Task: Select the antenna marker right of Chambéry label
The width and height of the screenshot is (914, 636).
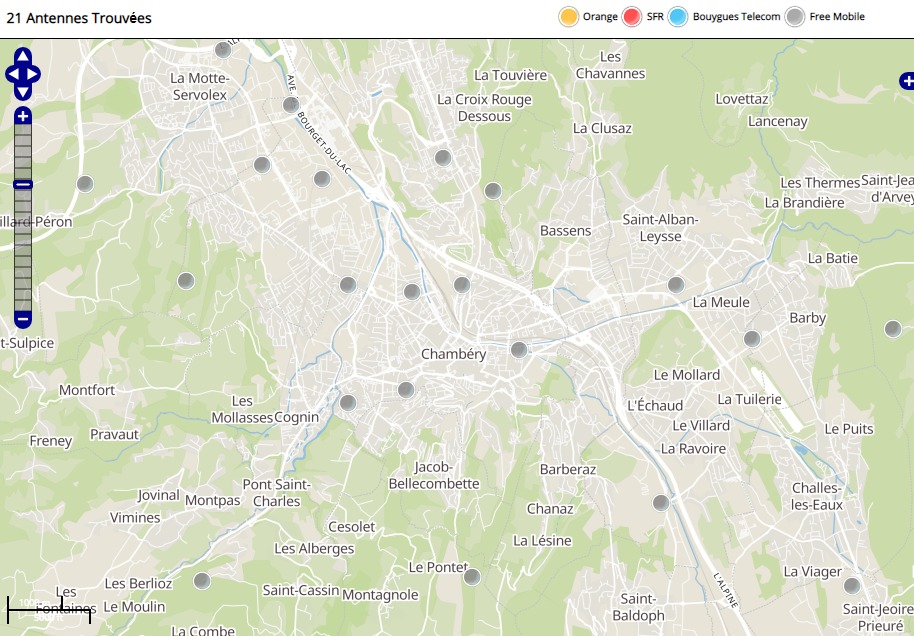Action: click(519, 350)
